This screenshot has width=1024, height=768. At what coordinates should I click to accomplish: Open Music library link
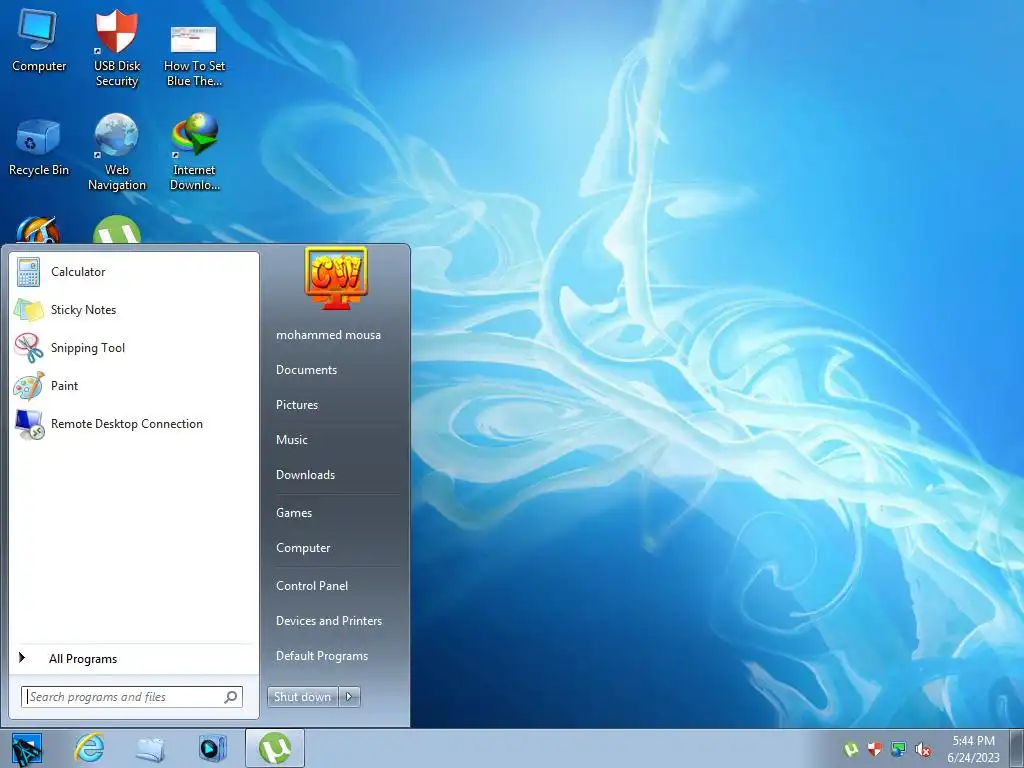coord(291,440)
